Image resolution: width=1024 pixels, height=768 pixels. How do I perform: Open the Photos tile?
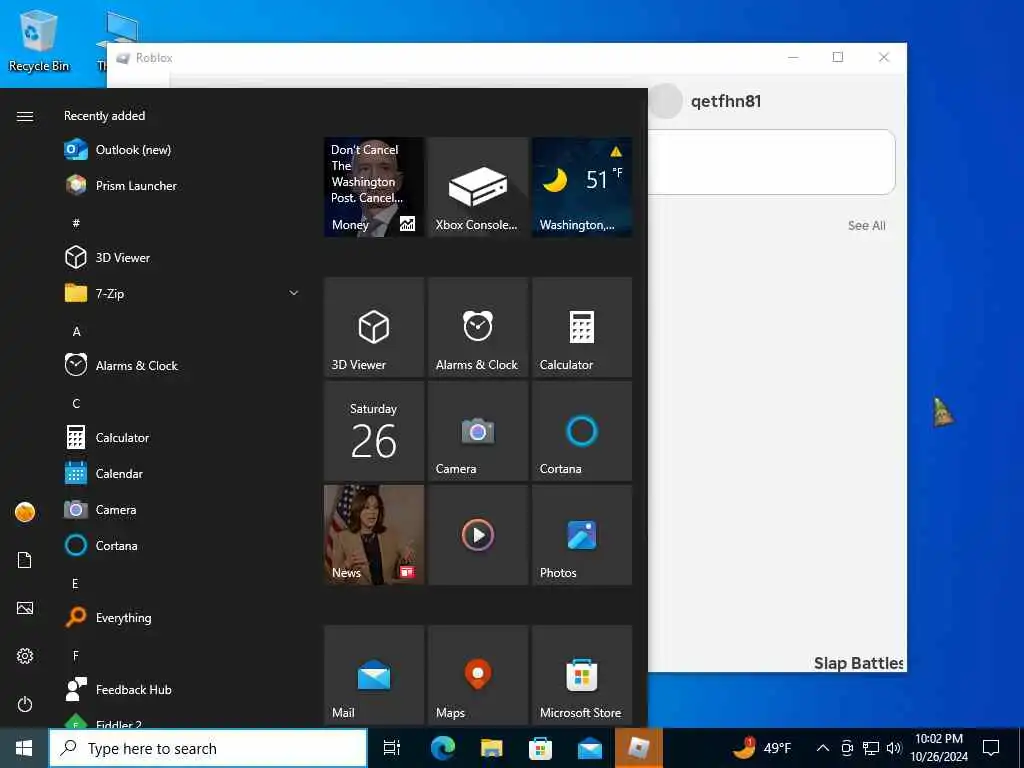click(x=581, y=535)
